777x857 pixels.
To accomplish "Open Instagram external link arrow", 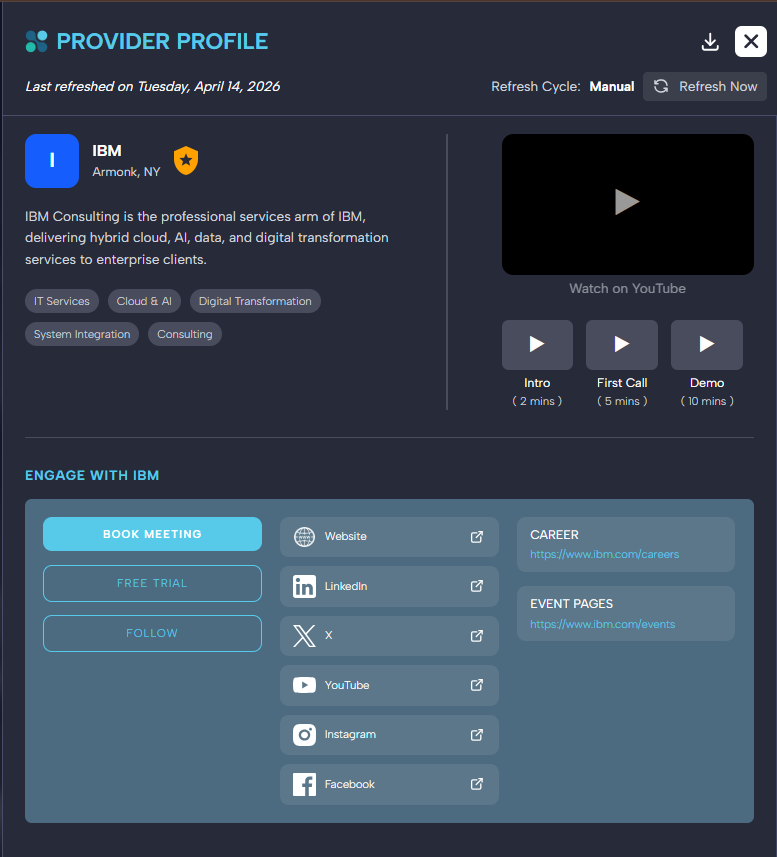I will click(x=476, y=735).
